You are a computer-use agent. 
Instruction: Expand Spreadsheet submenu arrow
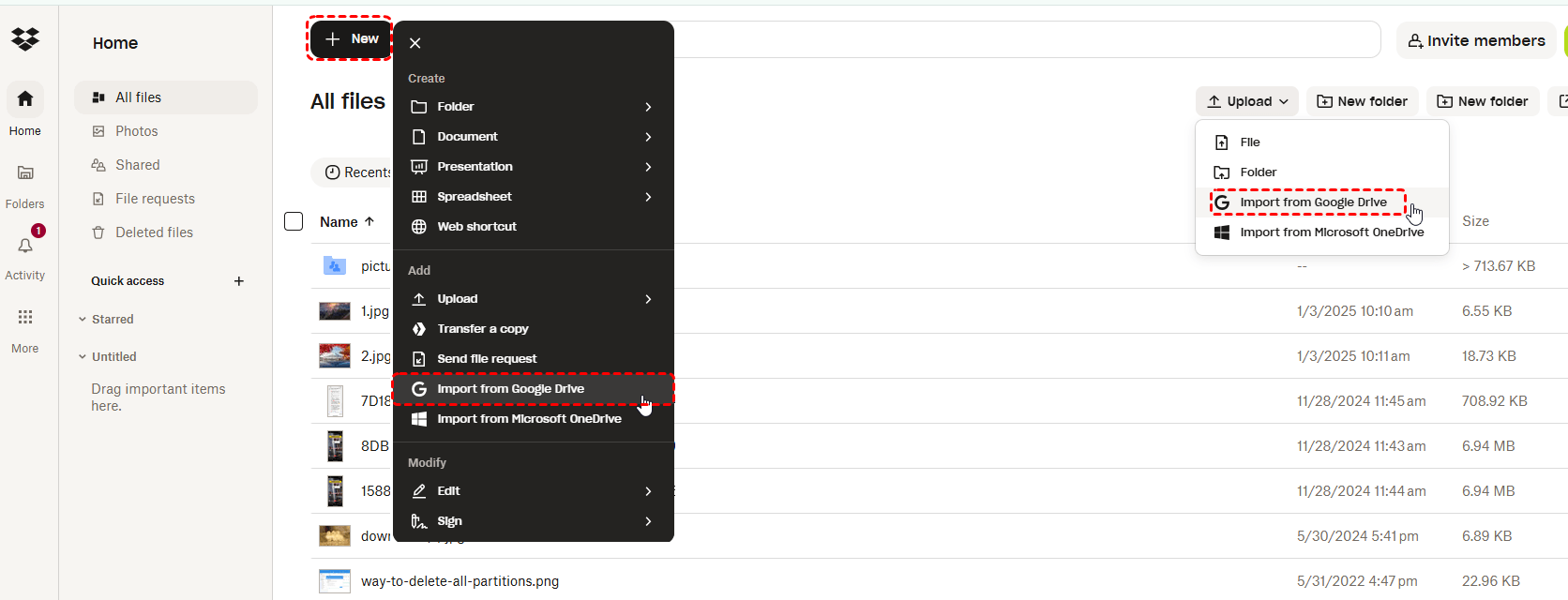648,197
